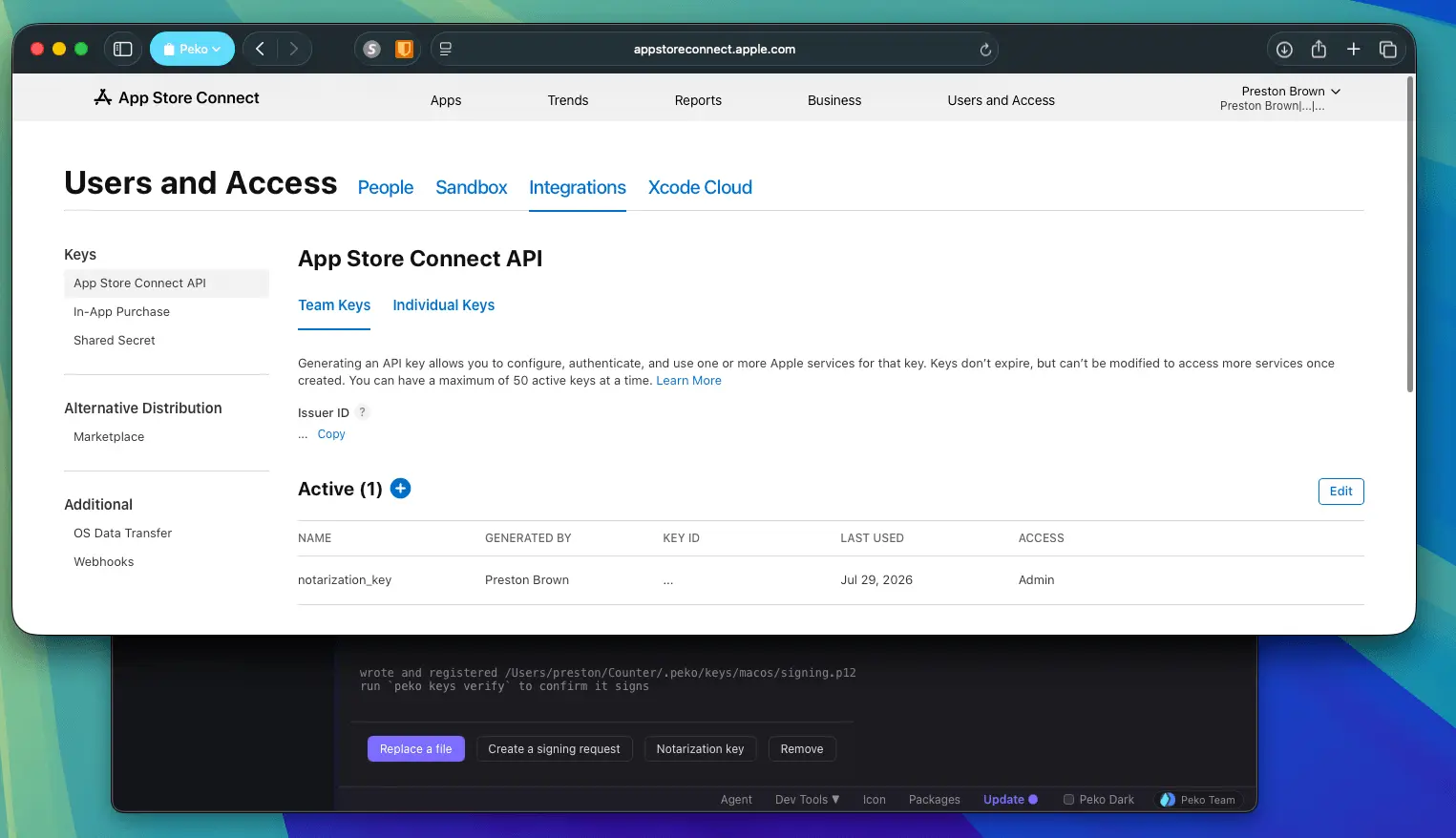Click the Safari page vertical scrollbar
The image size is (1456, 838).
pyautogui.click(x=1409, y=235)
